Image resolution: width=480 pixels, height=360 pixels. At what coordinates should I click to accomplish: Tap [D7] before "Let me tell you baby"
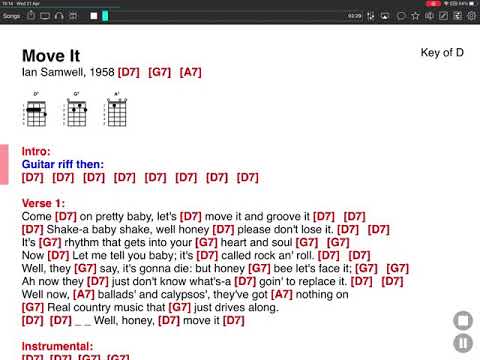[x=58, y=255]
